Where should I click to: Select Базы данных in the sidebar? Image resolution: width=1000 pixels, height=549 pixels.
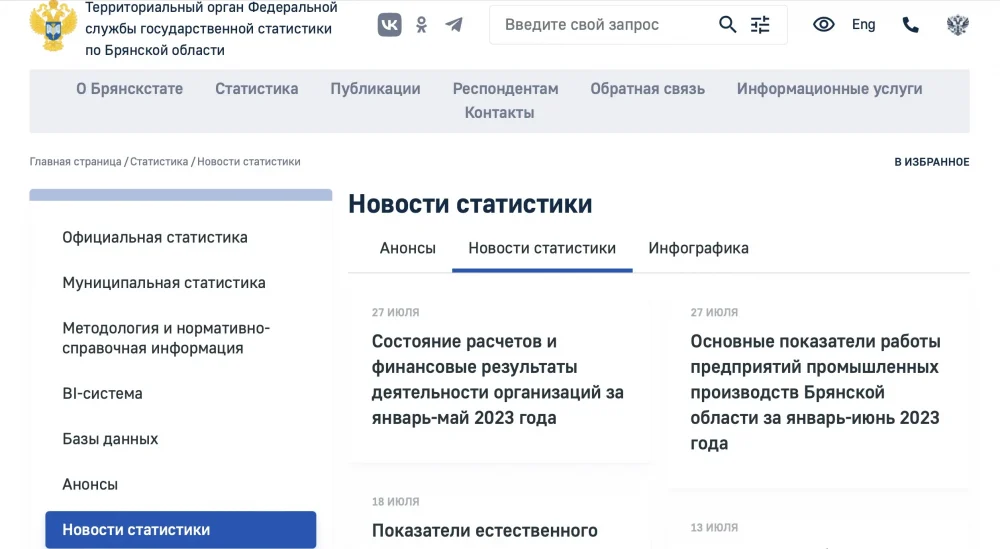pos(110,439)
